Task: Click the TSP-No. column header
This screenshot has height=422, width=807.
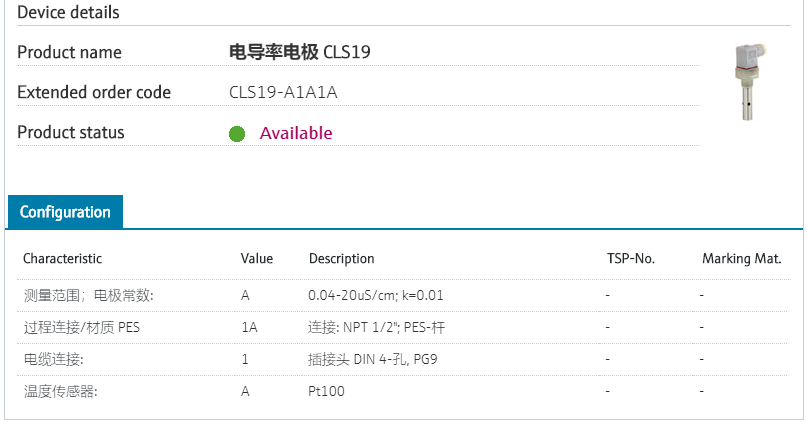Action: (x=631, y=259)
